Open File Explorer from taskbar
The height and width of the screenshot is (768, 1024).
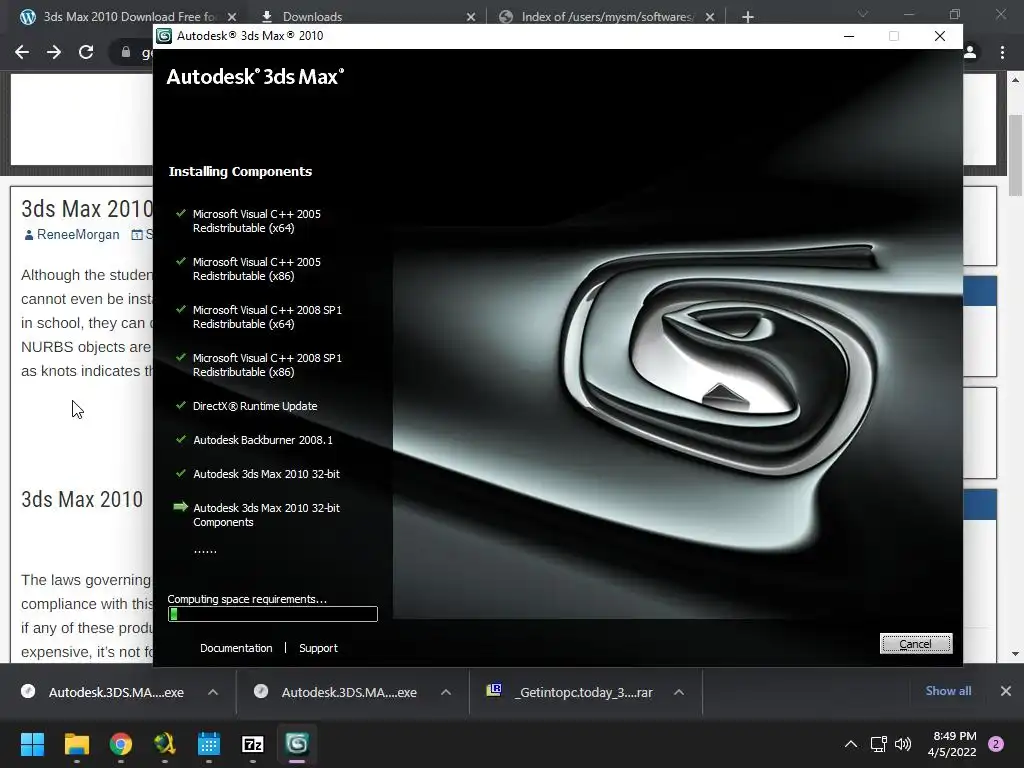coord(76,744)
